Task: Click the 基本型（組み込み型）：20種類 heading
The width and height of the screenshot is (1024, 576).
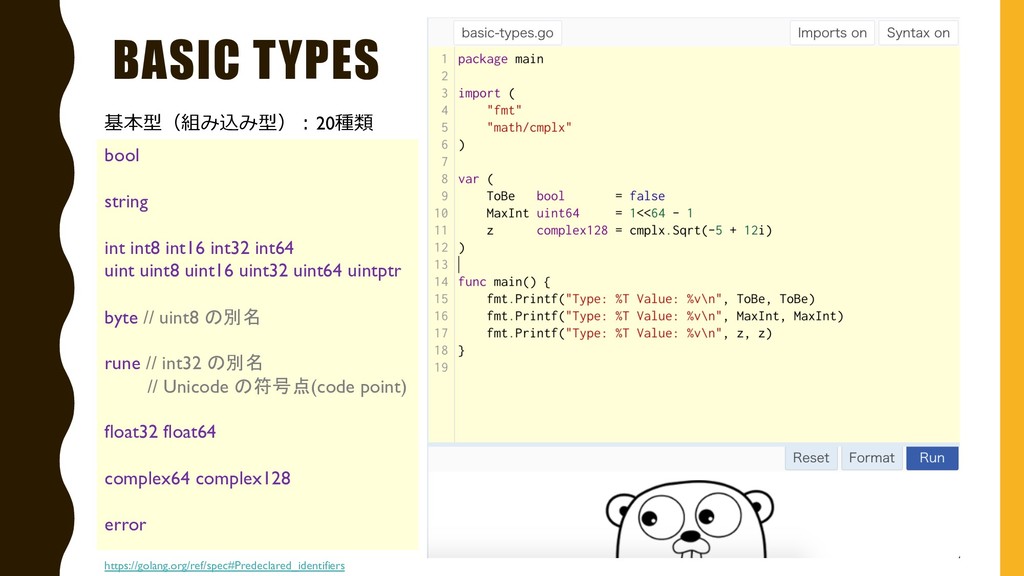Action: [239, 122]
